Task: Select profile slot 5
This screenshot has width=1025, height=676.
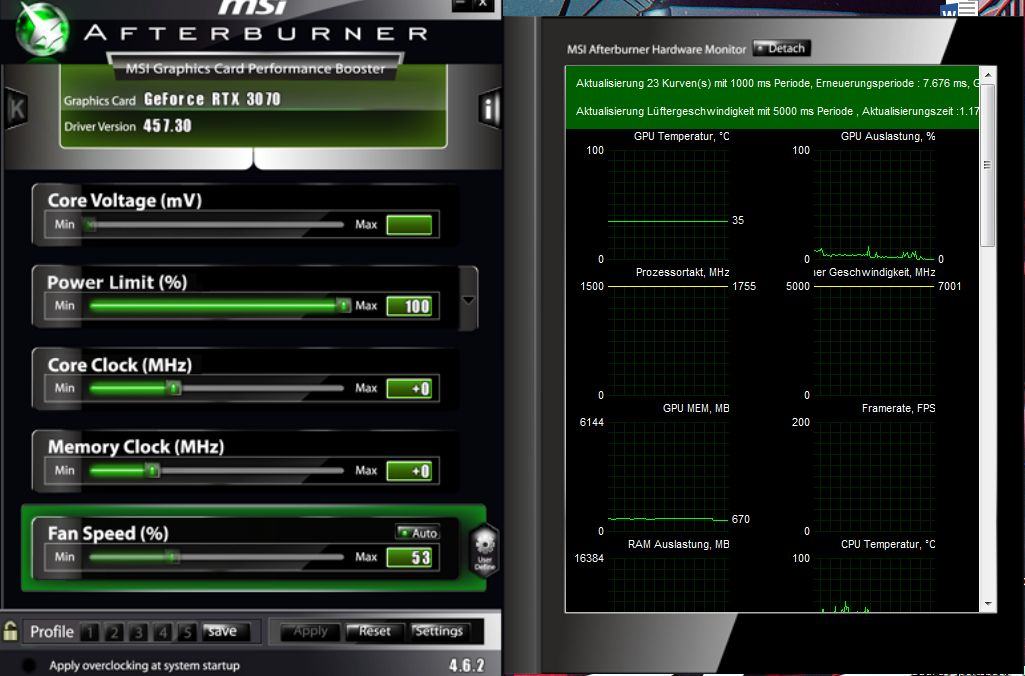Action: pyautogui.click(x=187, y=632)
